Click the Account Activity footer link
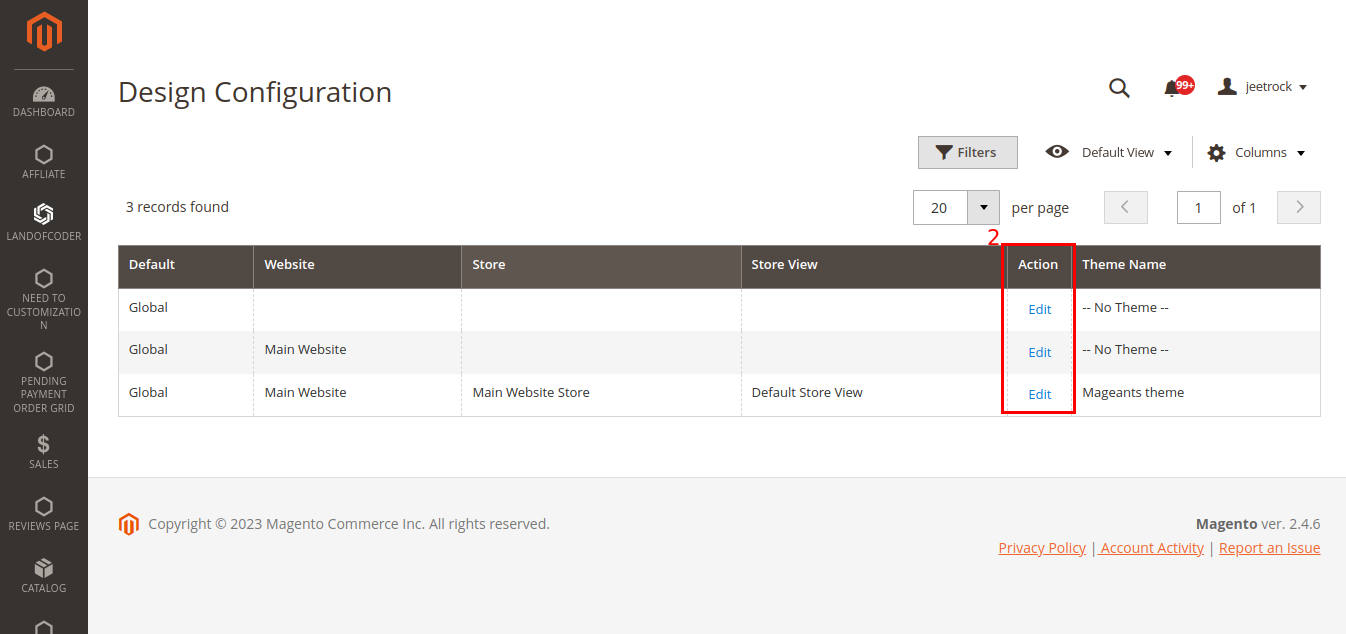This screenshot has height=634, width=1346. point(1151,547)
